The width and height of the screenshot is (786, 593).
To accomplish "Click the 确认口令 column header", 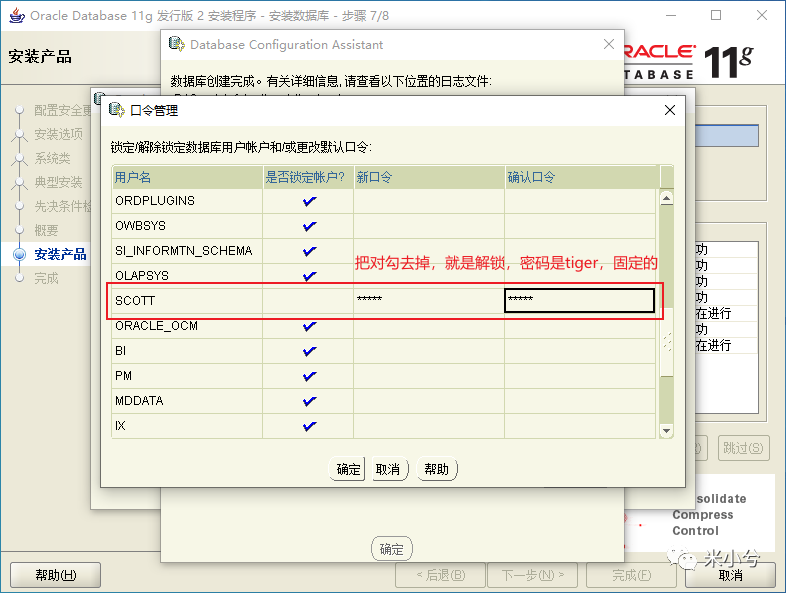I will (582, 177).
